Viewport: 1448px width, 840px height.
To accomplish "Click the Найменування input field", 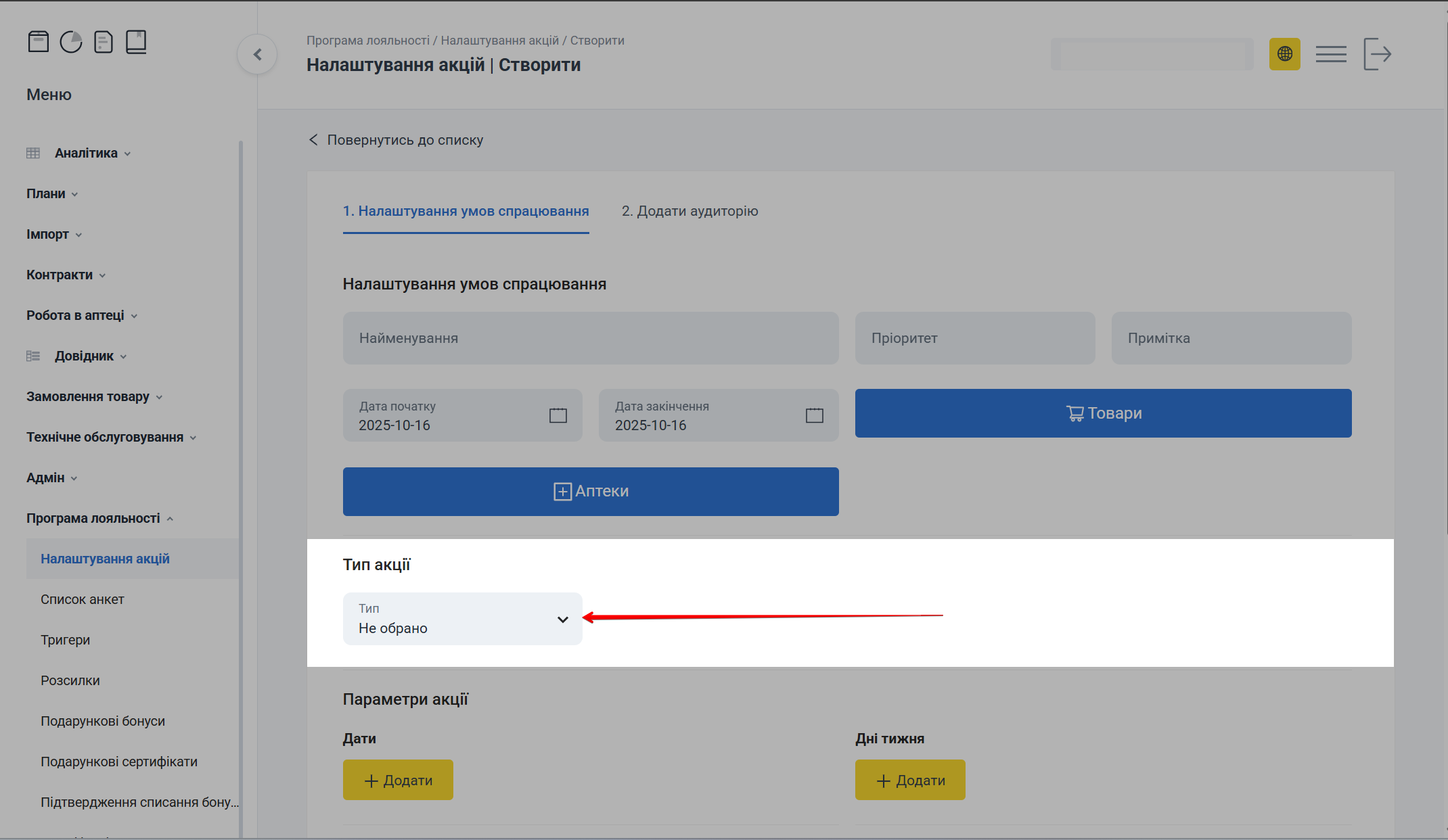I will (x=590, y=338).
